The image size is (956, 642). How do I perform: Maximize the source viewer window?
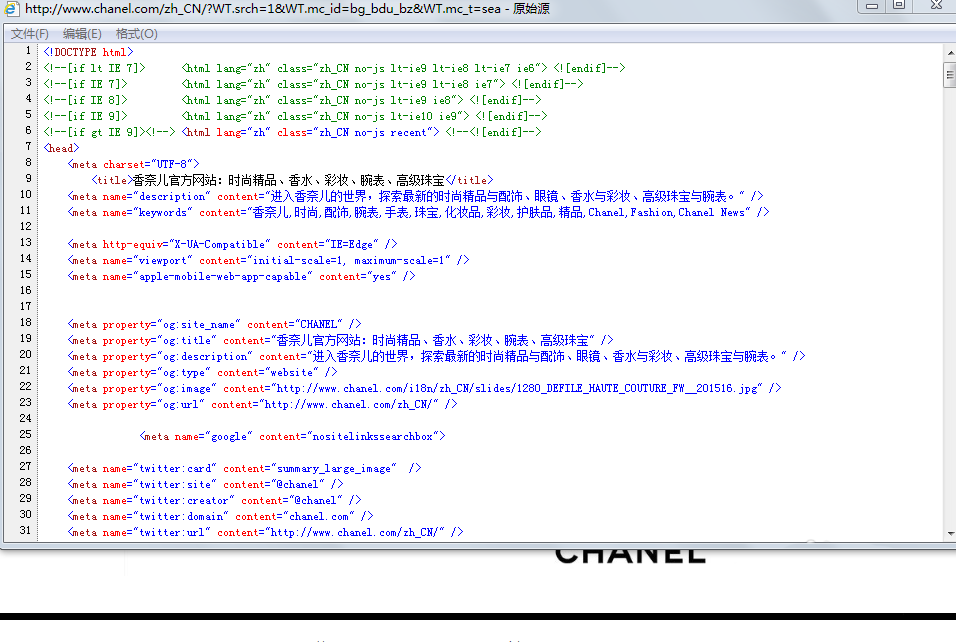899,5
